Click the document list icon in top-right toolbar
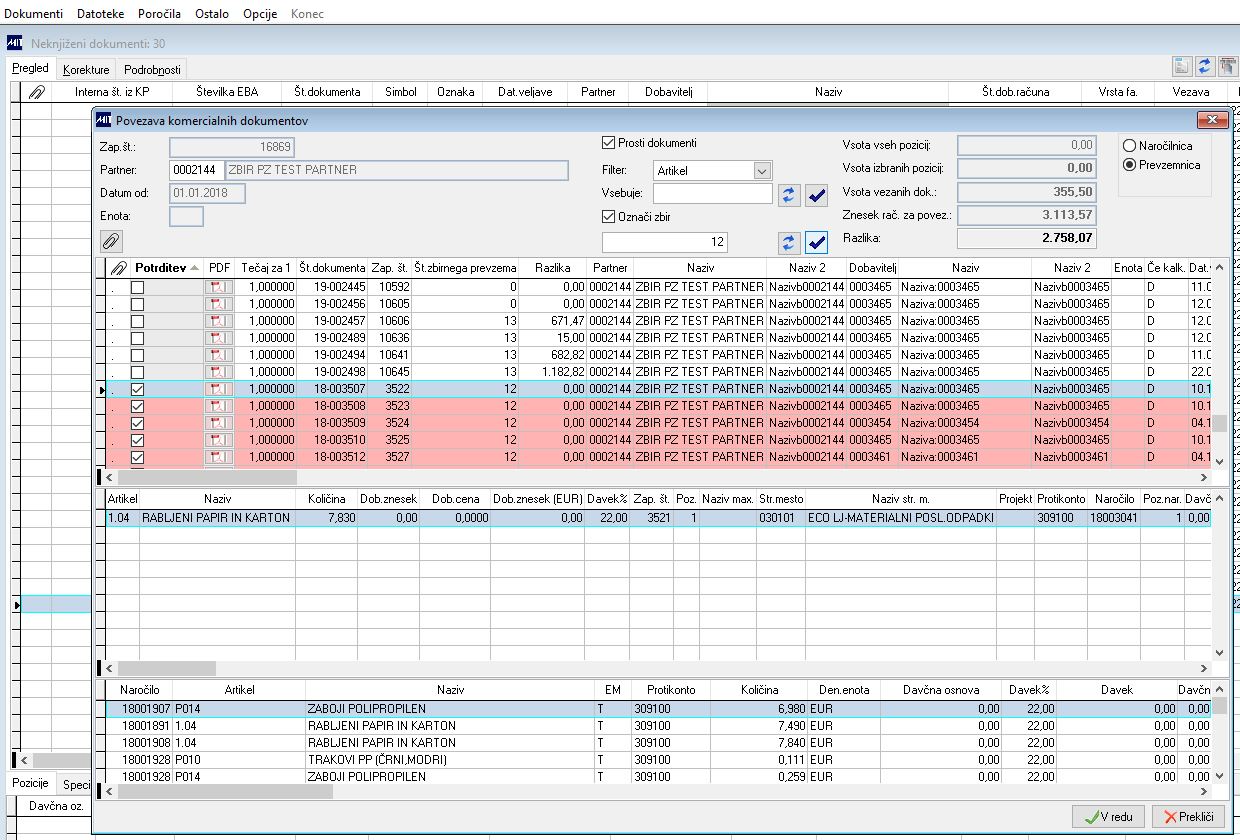The image size is (1240, 840). tap(1182, 66)
